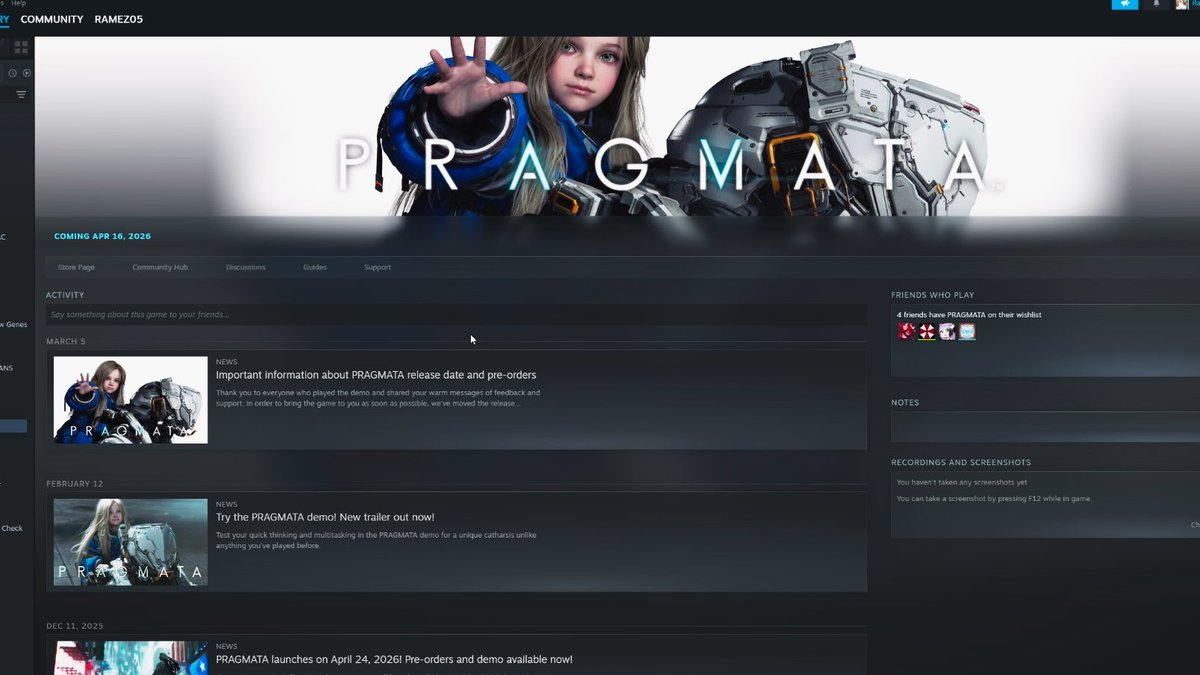The width and height of the screenshot is (1200, 675).
Task: Open the Community Hub tab
Action: [x=160, y=267]
